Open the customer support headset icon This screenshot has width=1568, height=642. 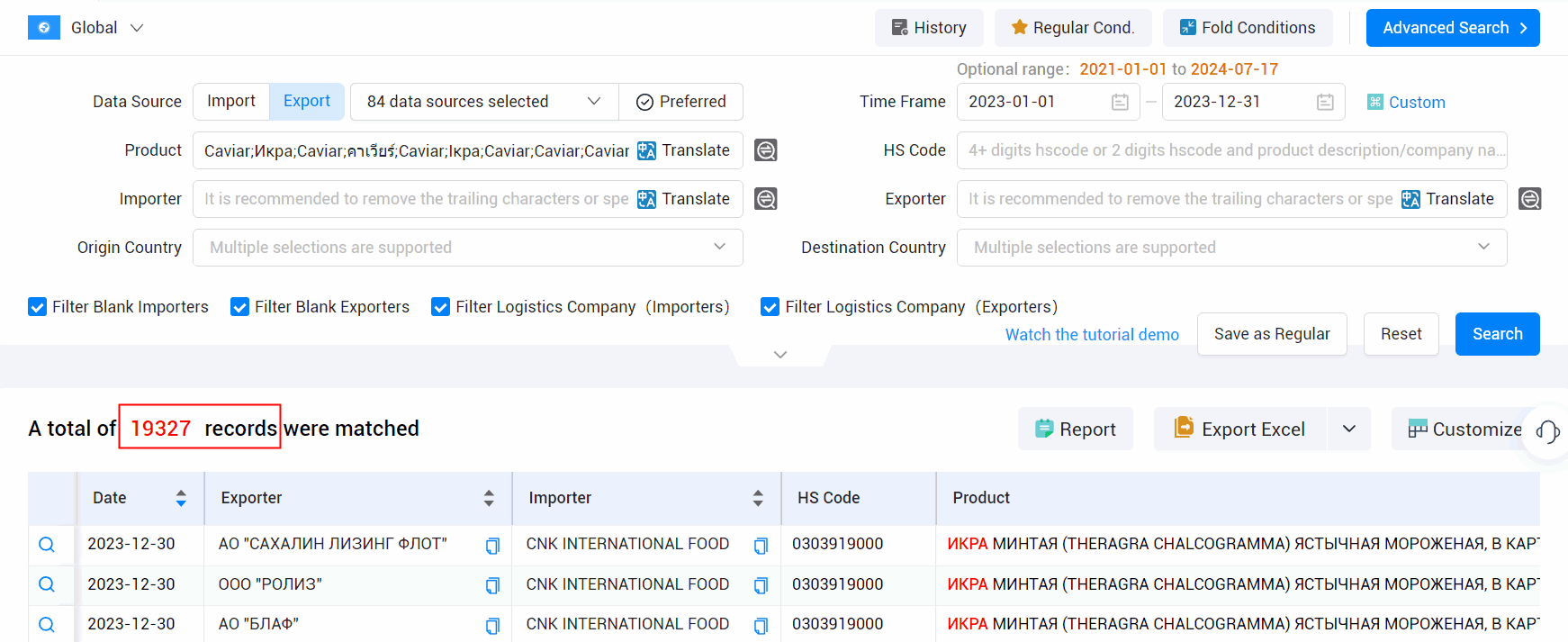[x=1547, y=431]
